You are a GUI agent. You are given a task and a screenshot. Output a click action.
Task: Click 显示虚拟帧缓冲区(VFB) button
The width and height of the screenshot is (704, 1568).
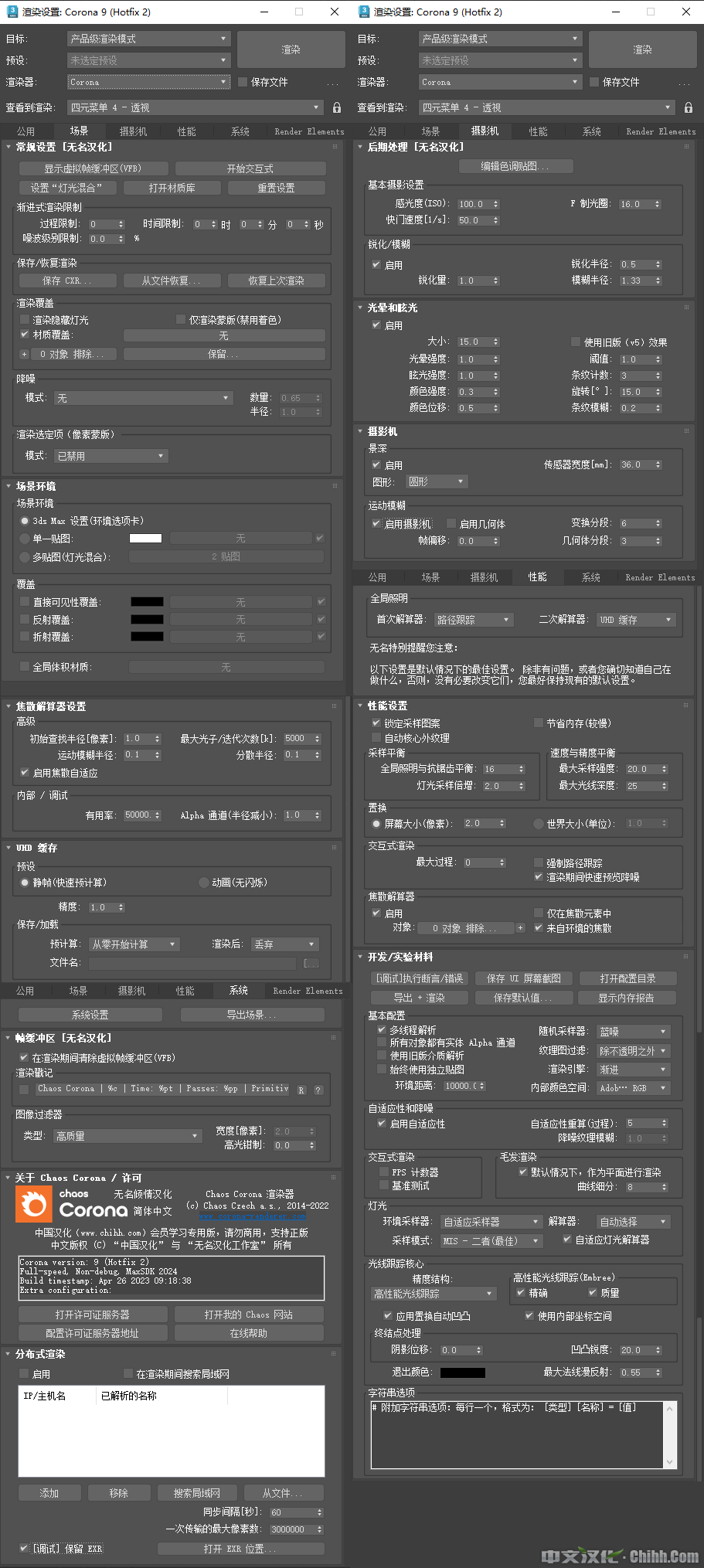pyautogui.click(x=93, y=168)
